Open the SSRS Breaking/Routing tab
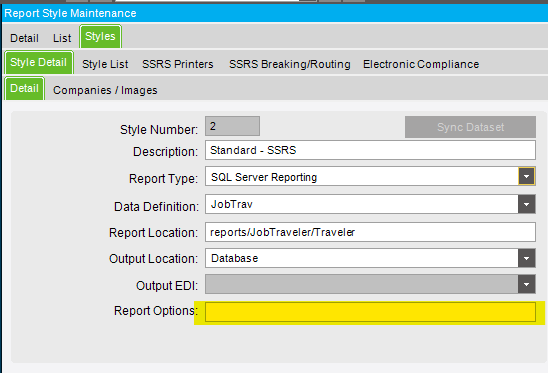 point(290,64)
